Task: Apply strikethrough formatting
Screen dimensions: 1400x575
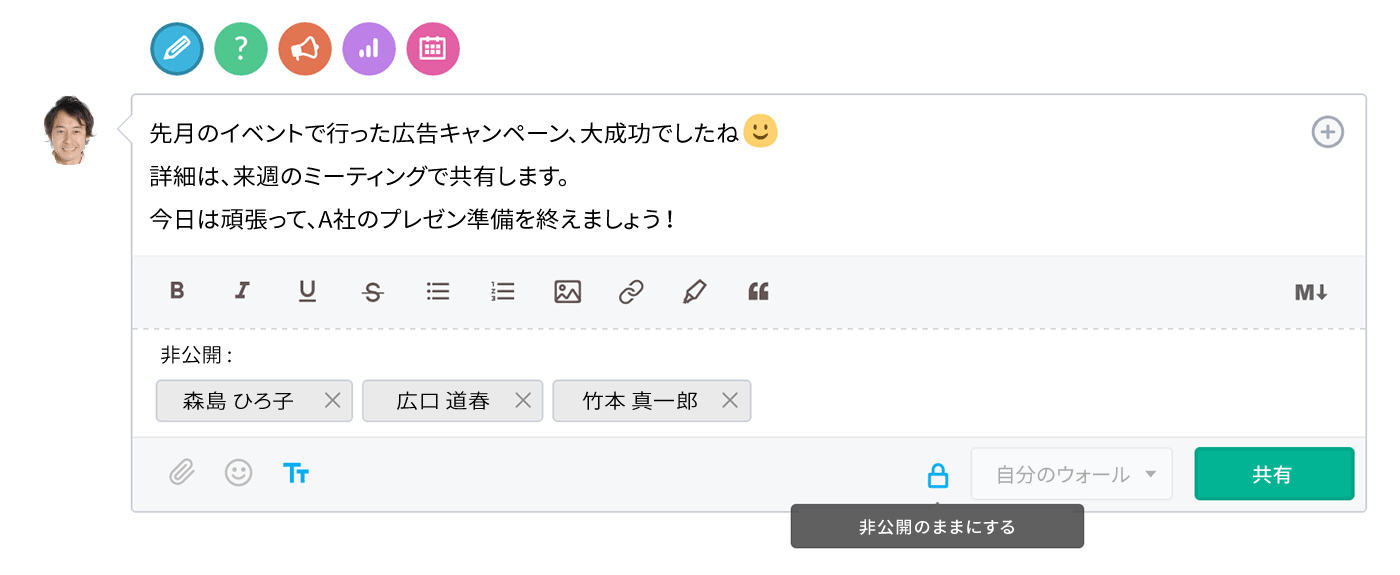Action: coord(373,292)
